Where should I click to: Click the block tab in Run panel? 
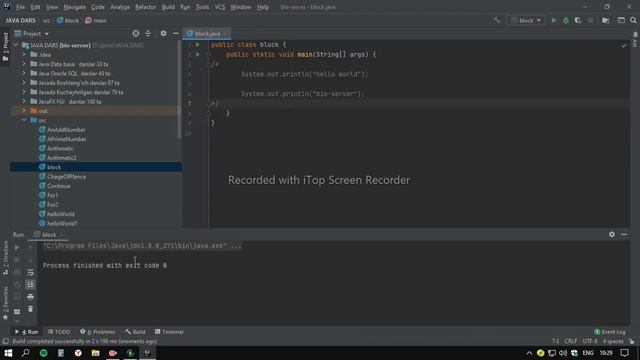[x=49, y=235]
